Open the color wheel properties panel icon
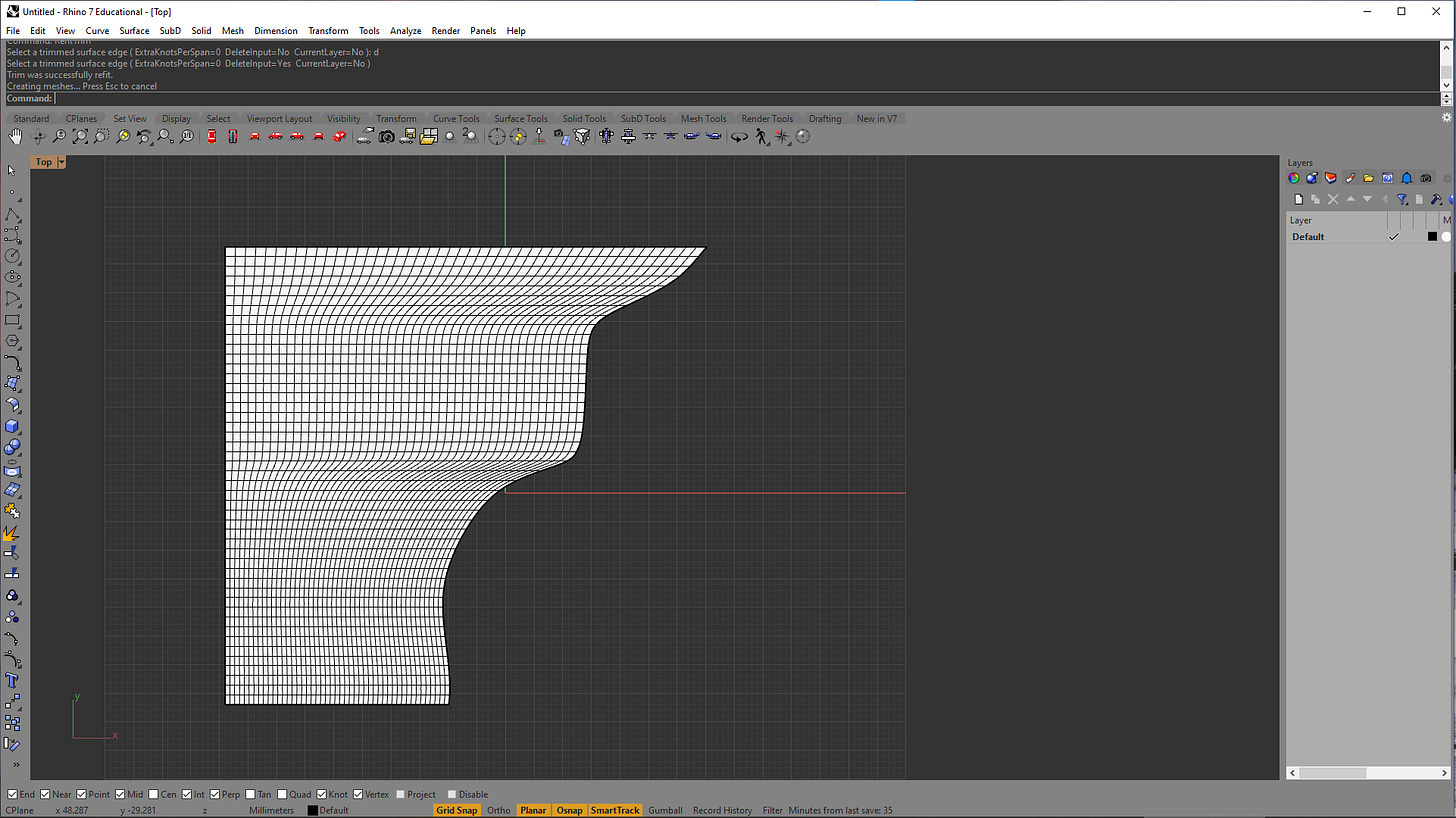 1293,178
